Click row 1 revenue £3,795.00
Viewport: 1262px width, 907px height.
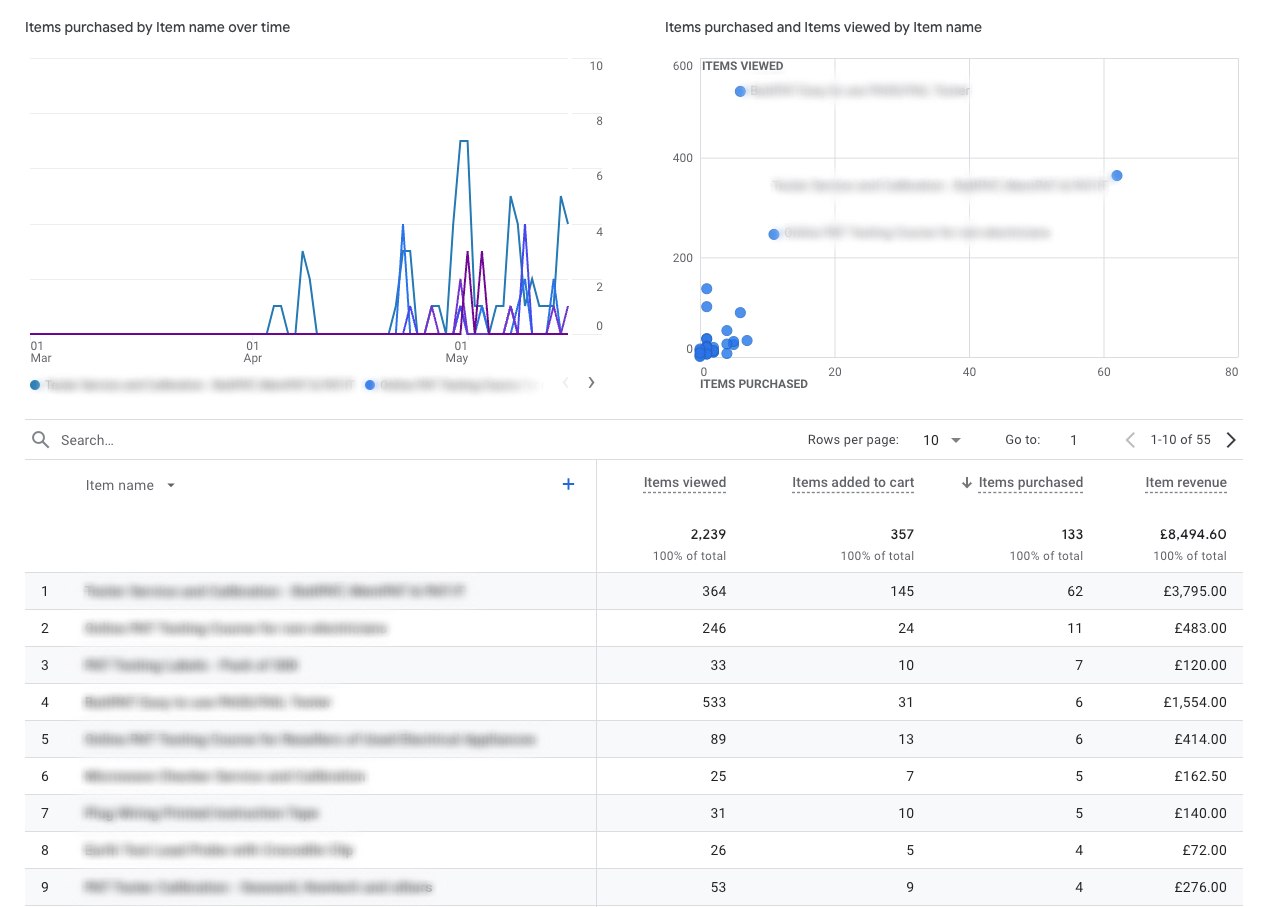[1194, 591]
